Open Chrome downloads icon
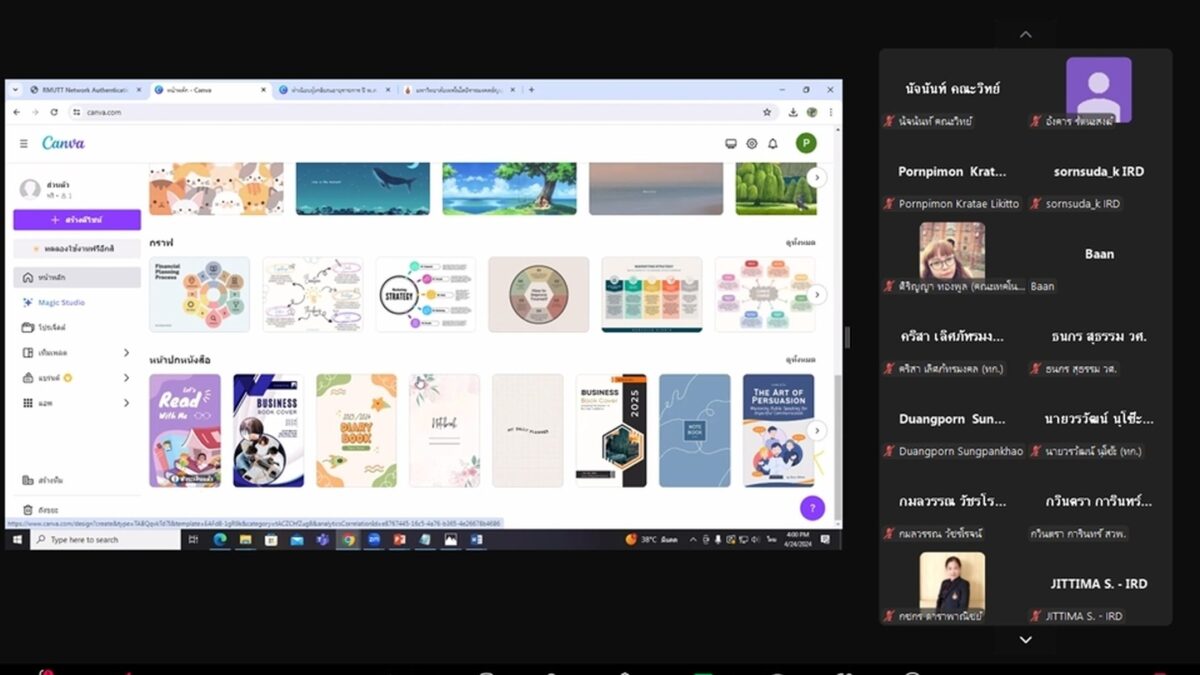Viewport: 1200px width, 675px height. click(x=793, y=112)
